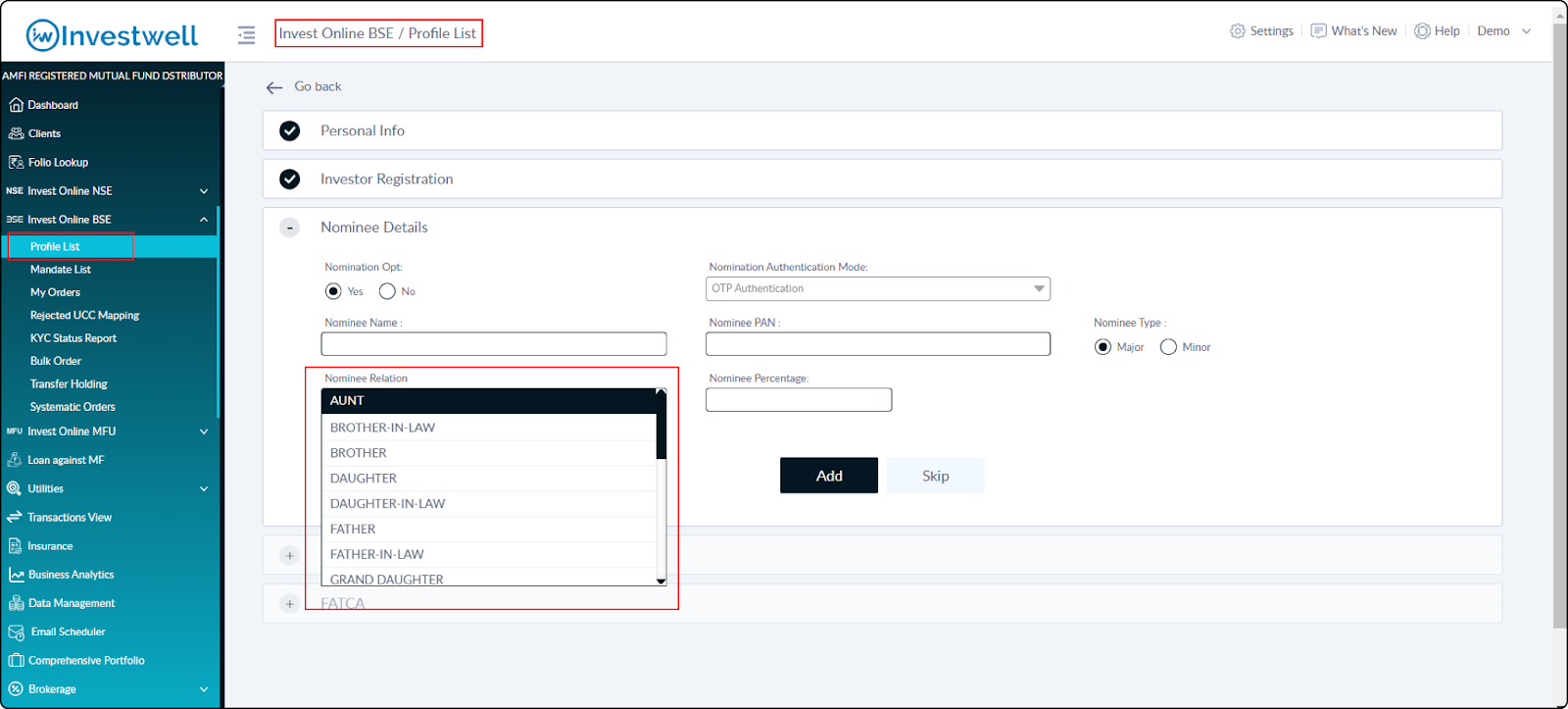
Task: Select DAUGHTER relation option
Action: 489,479
